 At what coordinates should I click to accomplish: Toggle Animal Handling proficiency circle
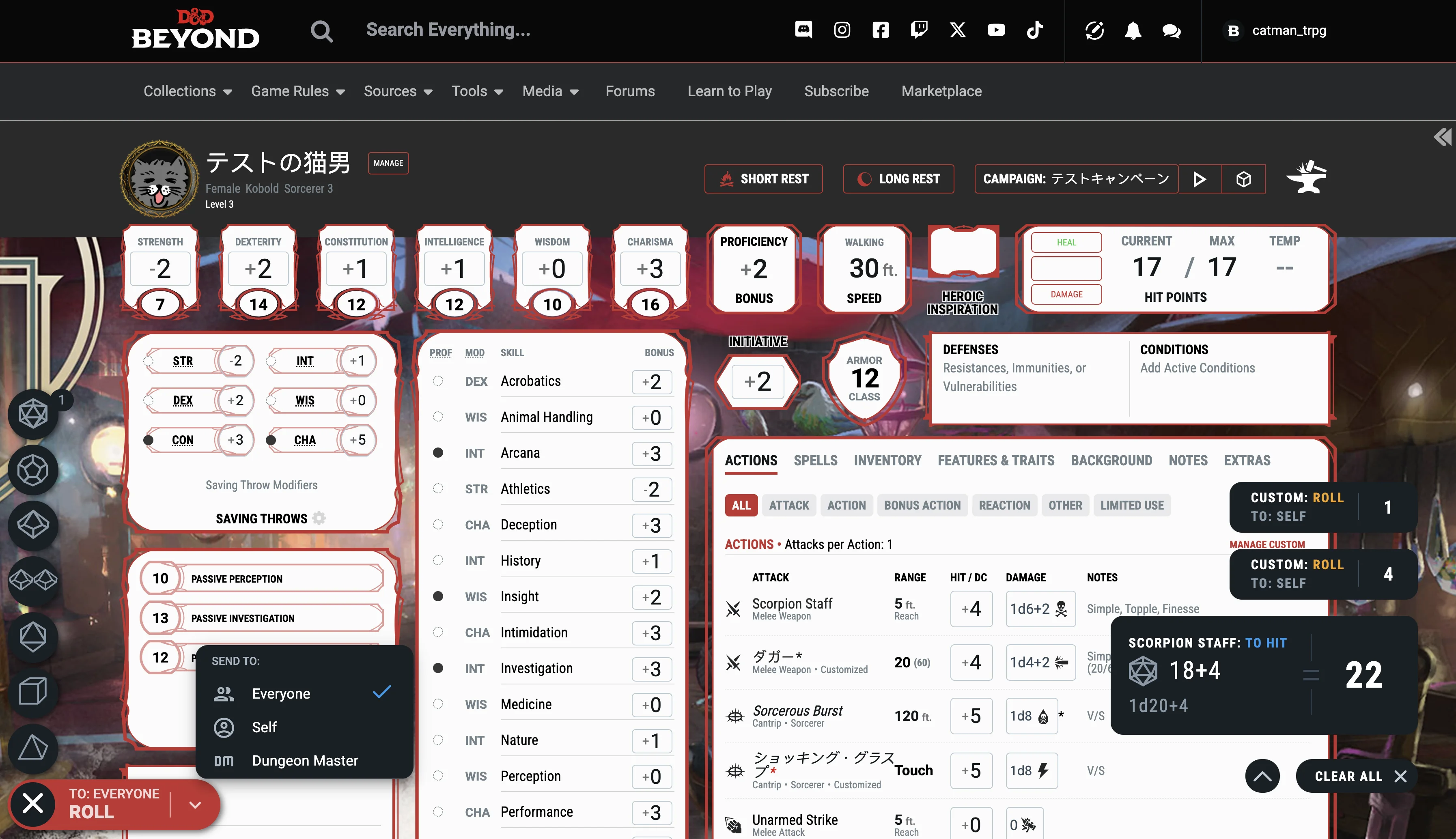point(438,417)
